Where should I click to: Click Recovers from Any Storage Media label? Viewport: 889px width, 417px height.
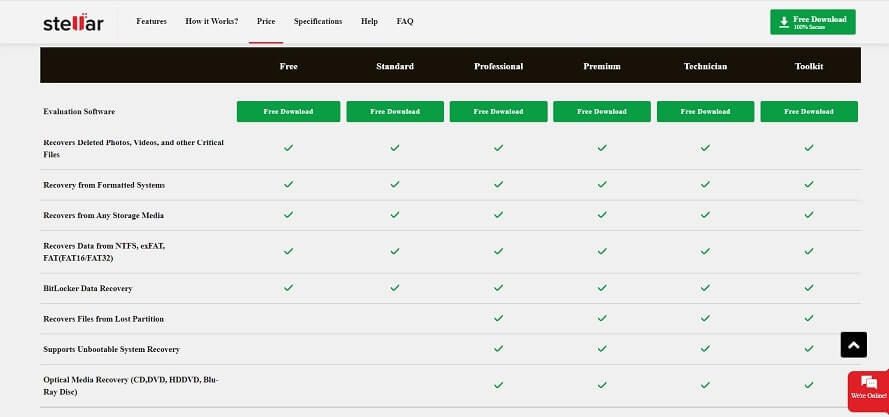(x=103, y=216)
